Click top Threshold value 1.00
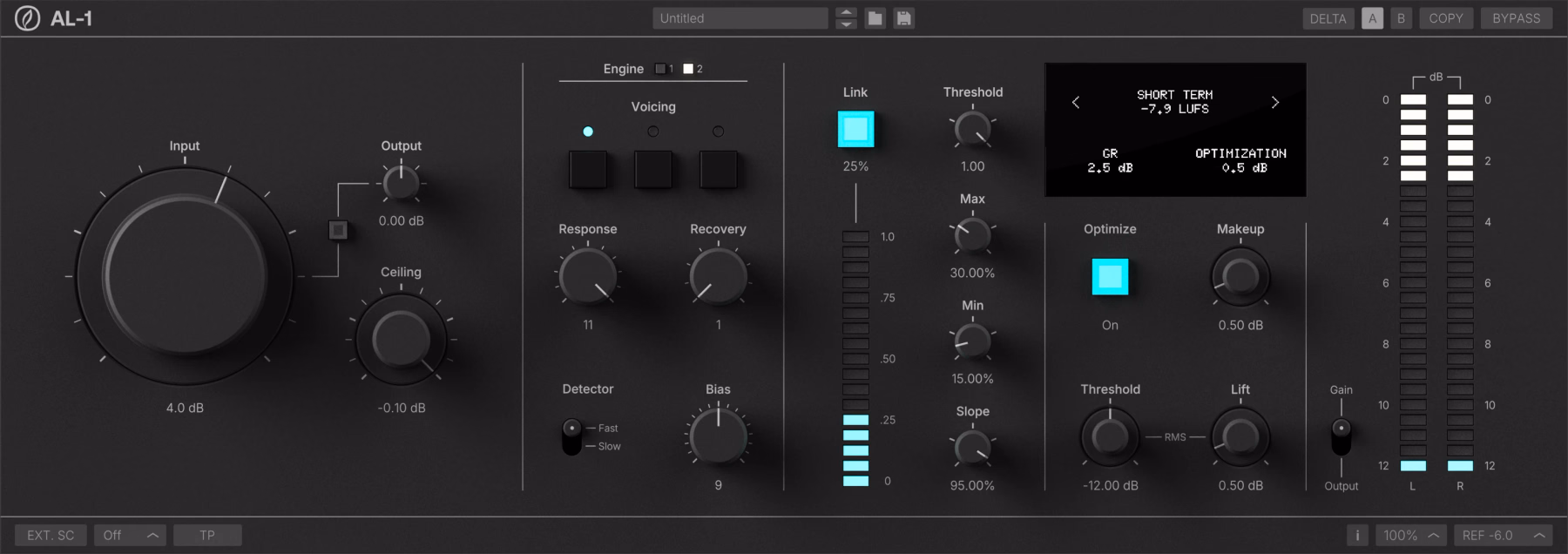Viewport: 1568px width, 554px height. click(972, 166)
